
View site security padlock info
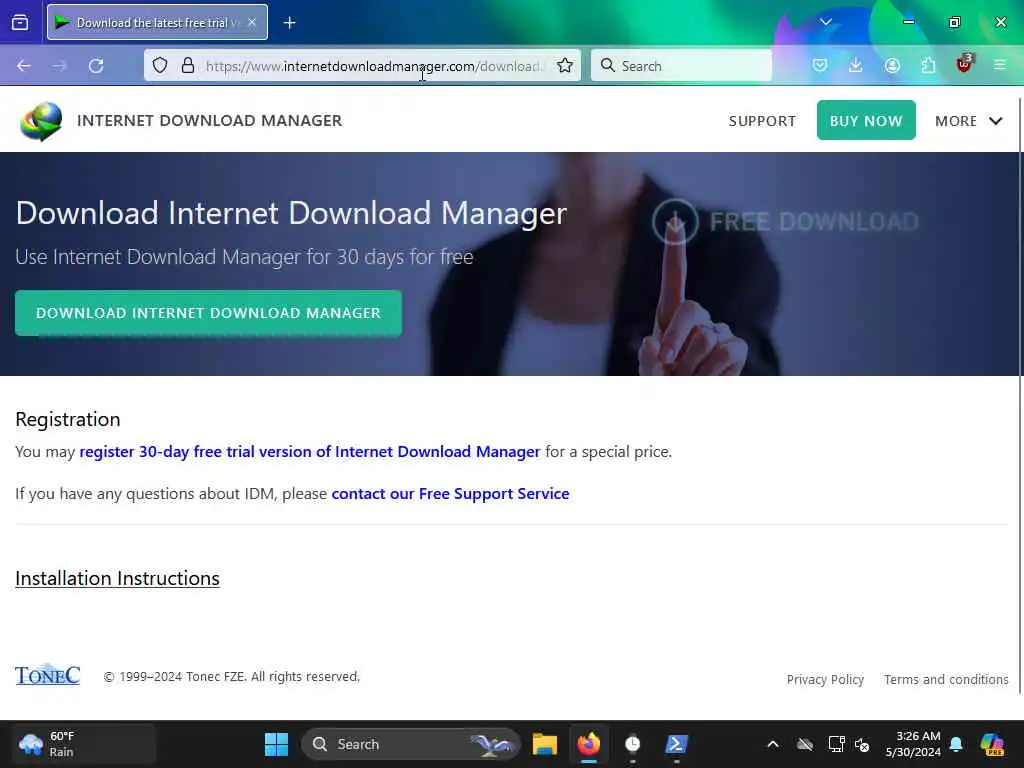tap(188, 65)
